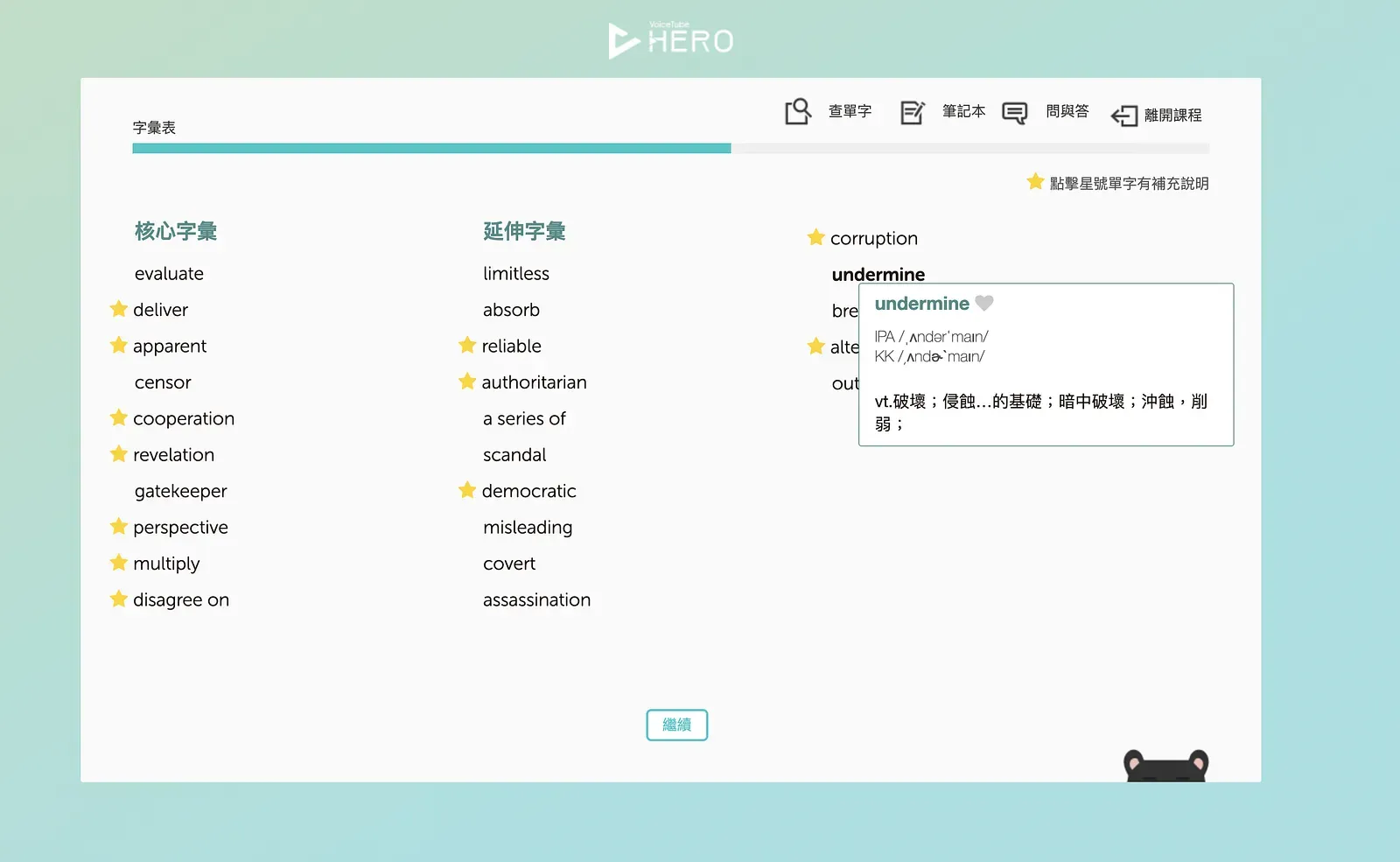
Task: Click the lesson progress bar
Action: (670, 149)
